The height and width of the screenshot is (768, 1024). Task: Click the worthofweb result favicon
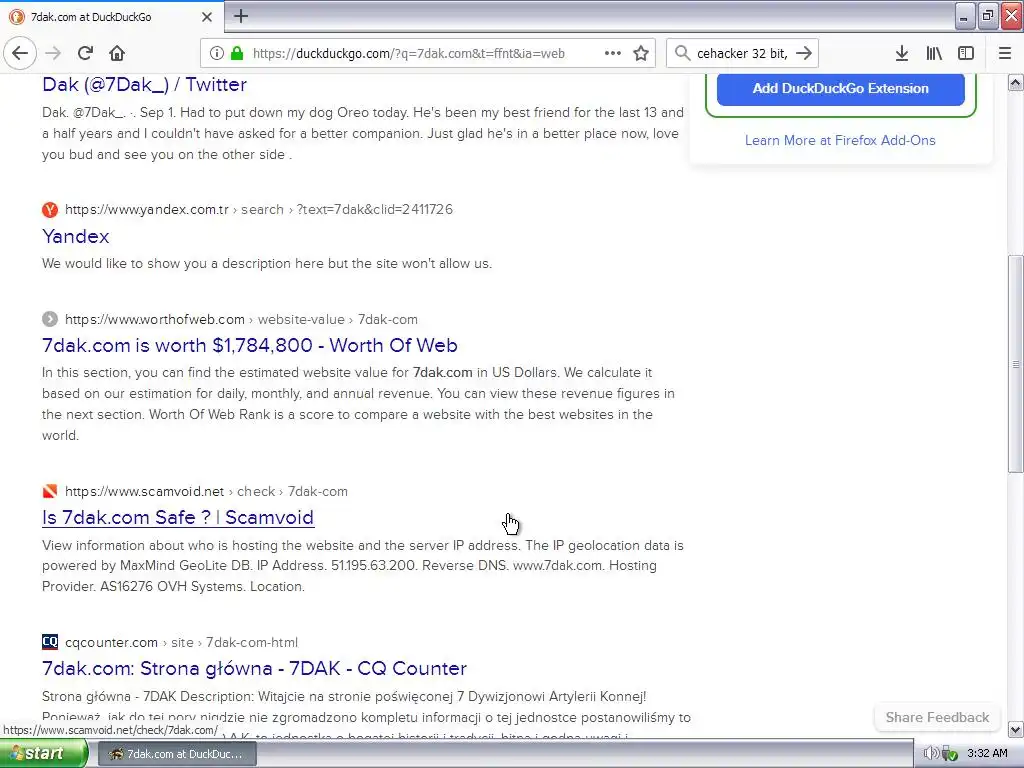tap(50, 319)
